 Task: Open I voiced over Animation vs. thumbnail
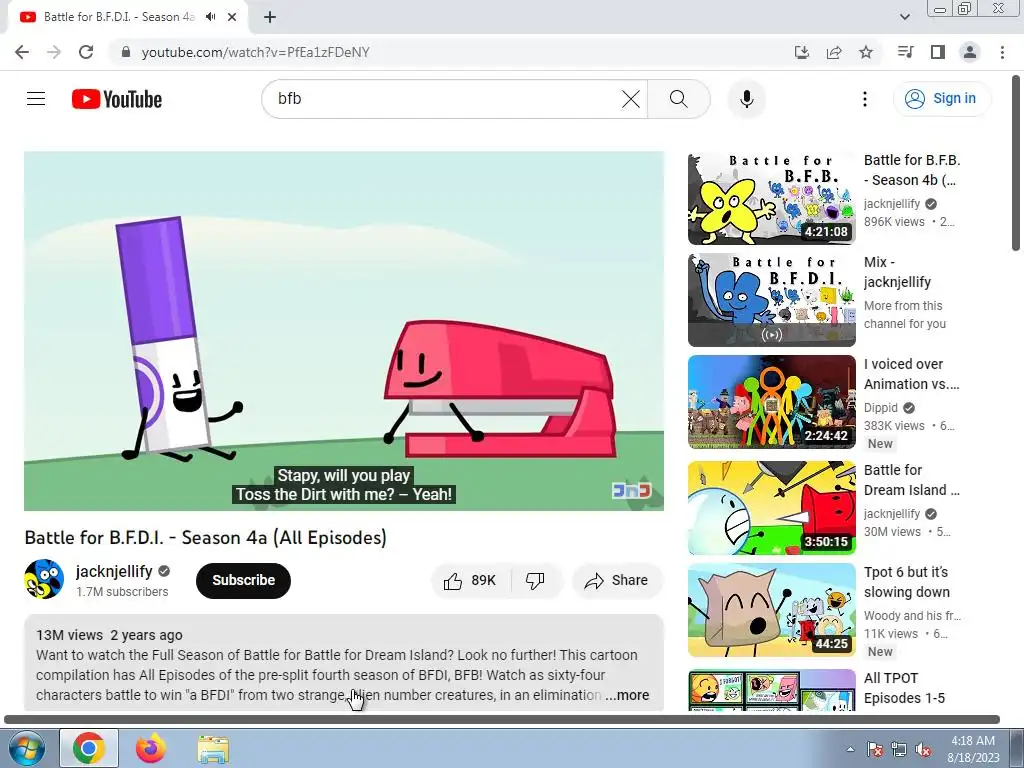771,402
